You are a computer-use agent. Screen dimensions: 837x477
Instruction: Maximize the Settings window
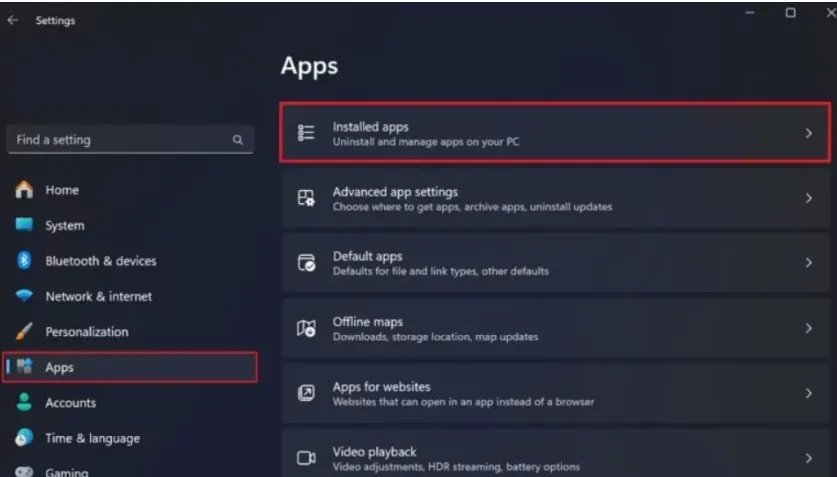click(791, 12)
